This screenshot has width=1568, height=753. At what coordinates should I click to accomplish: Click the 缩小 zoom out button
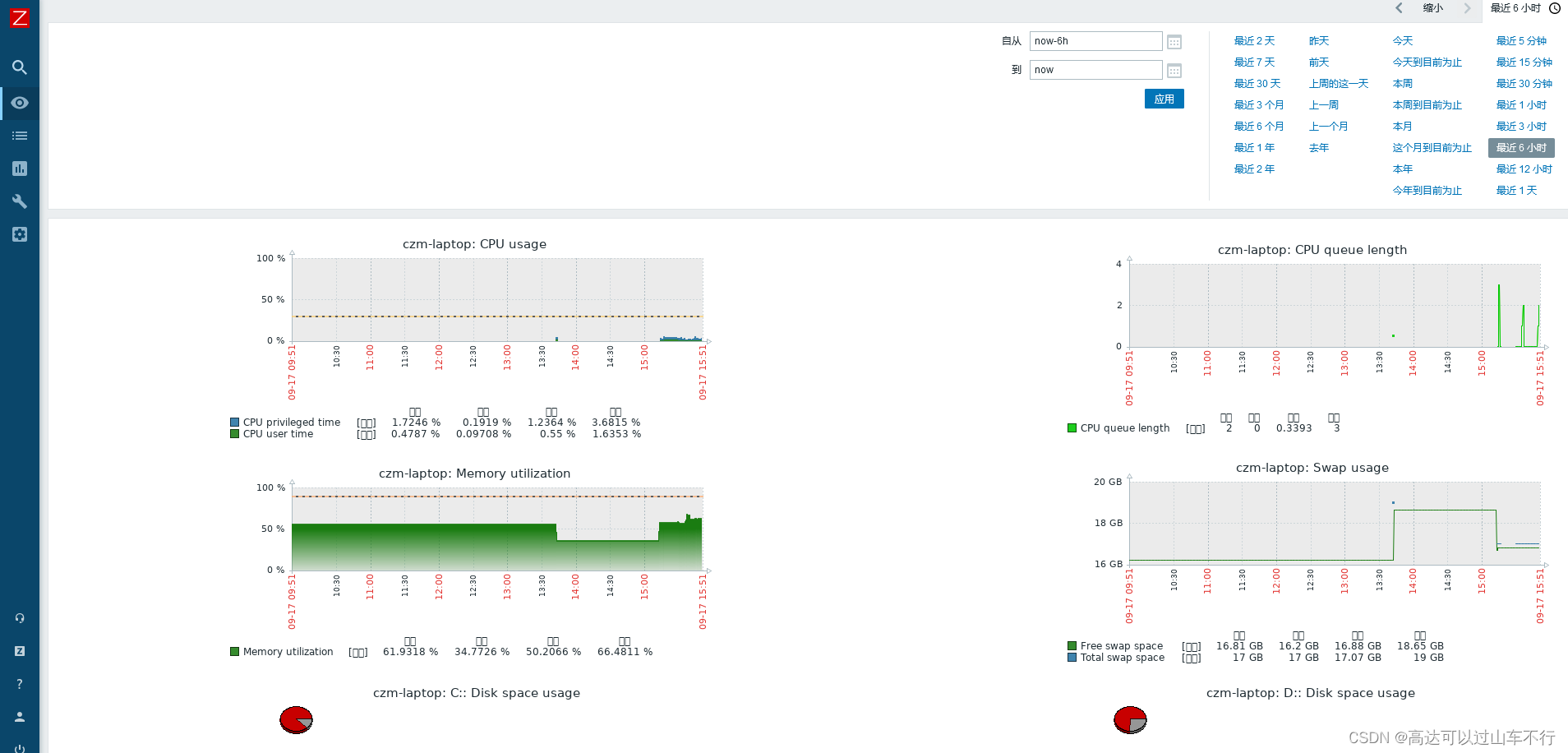click(1432, 8)
